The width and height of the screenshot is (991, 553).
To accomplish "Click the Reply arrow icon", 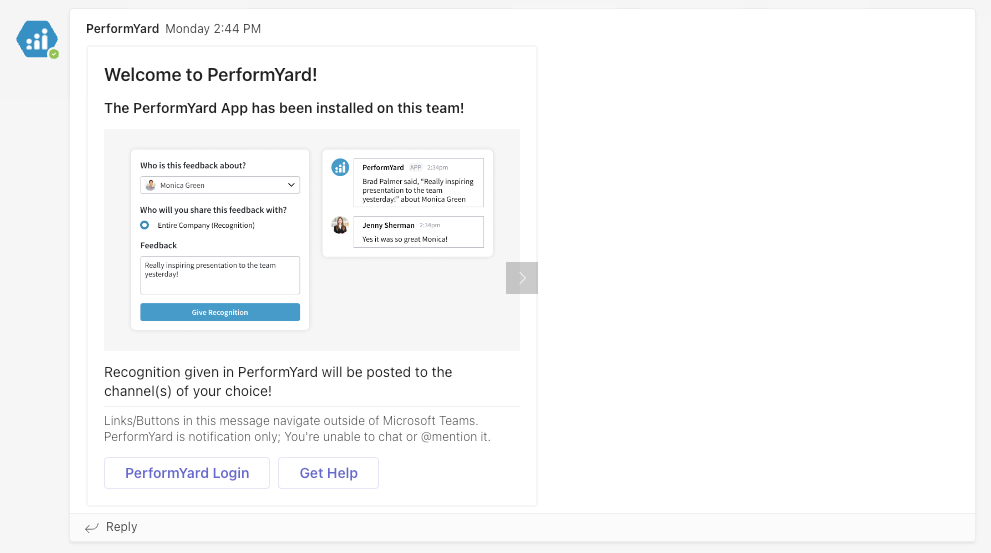I will click(92, 527).
